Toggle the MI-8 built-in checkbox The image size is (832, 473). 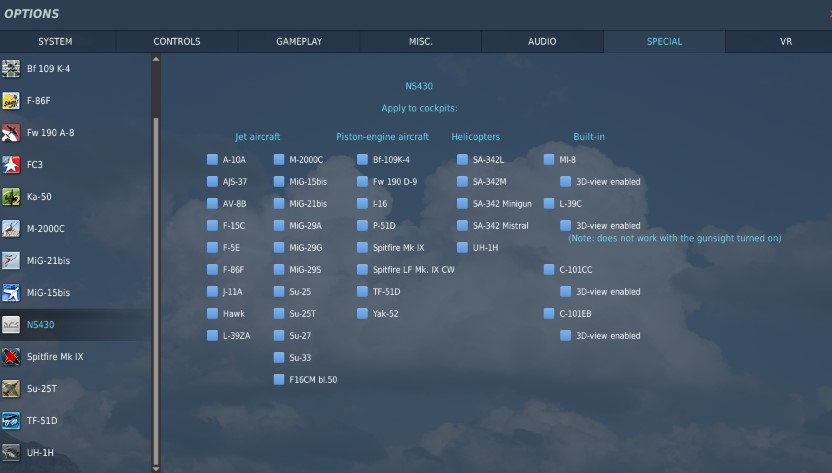[x=549, y=159]
